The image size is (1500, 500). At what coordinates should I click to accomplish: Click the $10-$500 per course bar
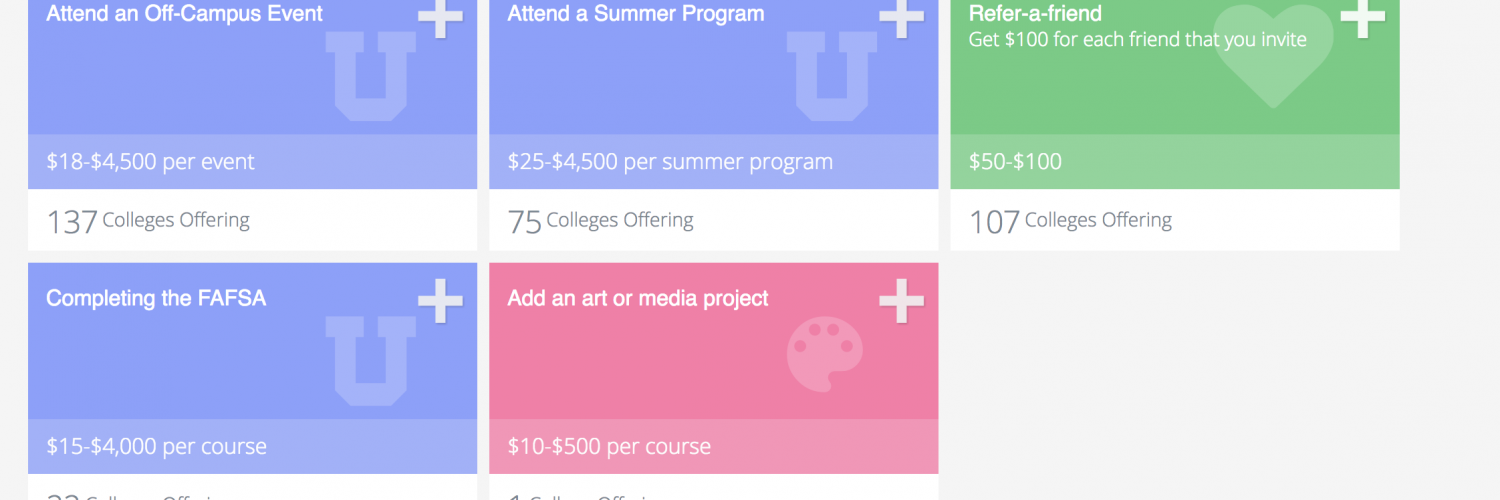tap(713, 446)
